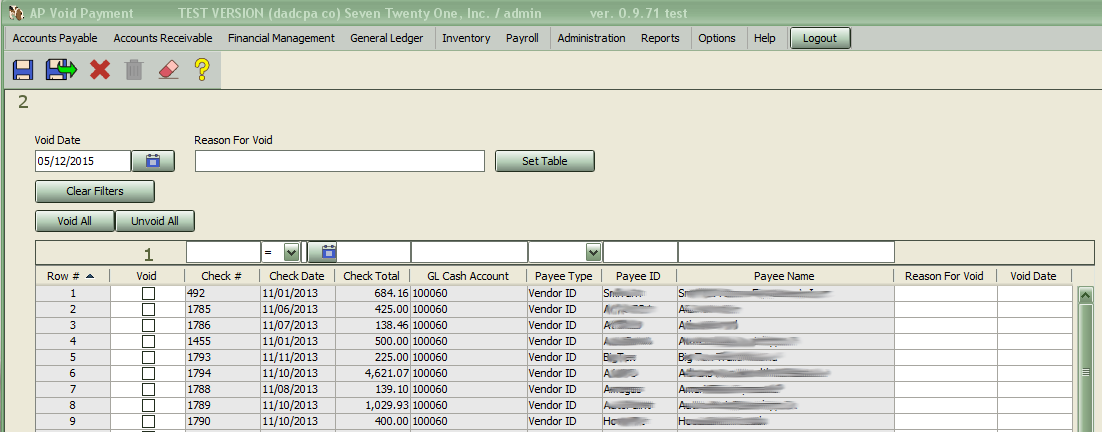Open the equals operator dropdown filter
The image size is (1102, 432).
tap(291, 251)
